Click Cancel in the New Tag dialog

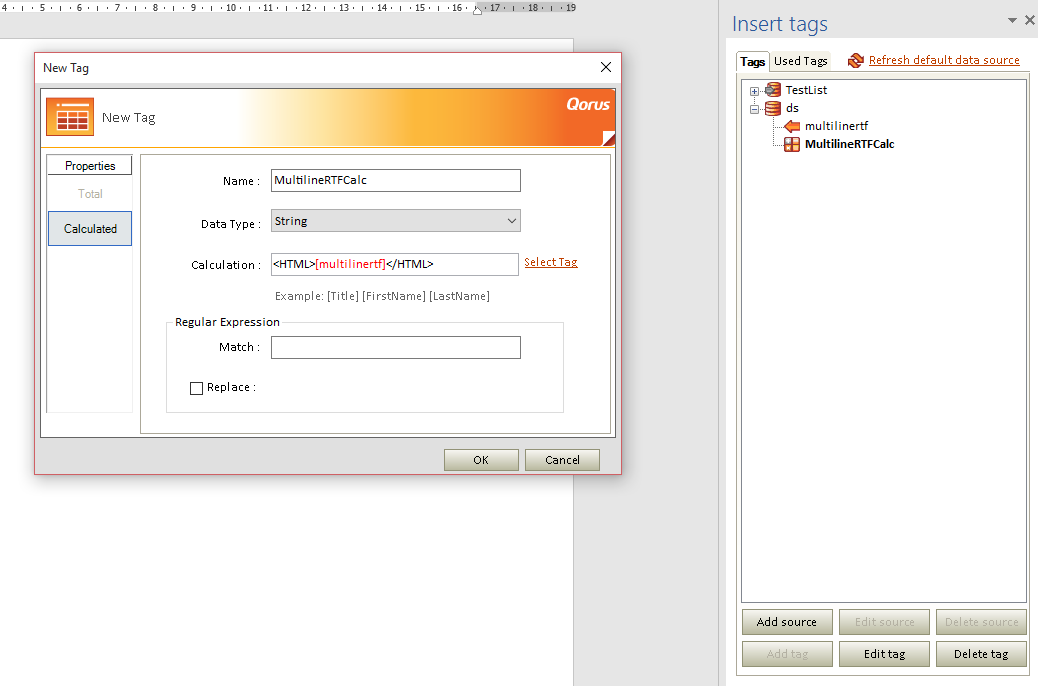(562, 460)
